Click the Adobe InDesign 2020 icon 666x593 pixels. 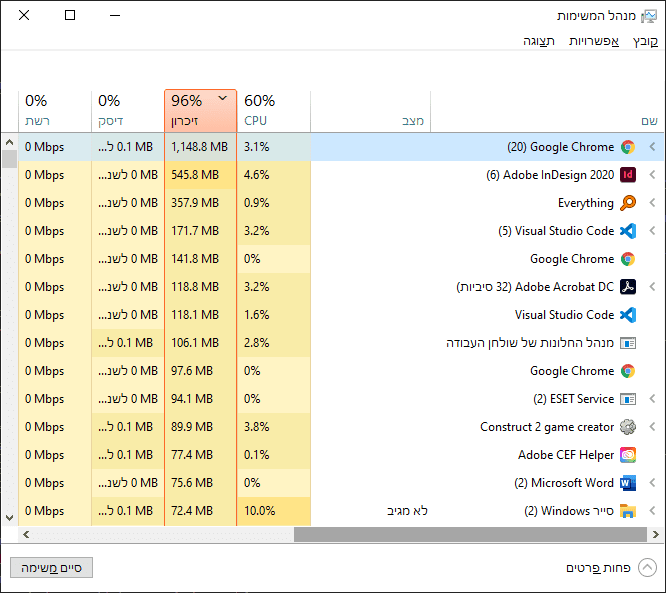click(628, 175)
